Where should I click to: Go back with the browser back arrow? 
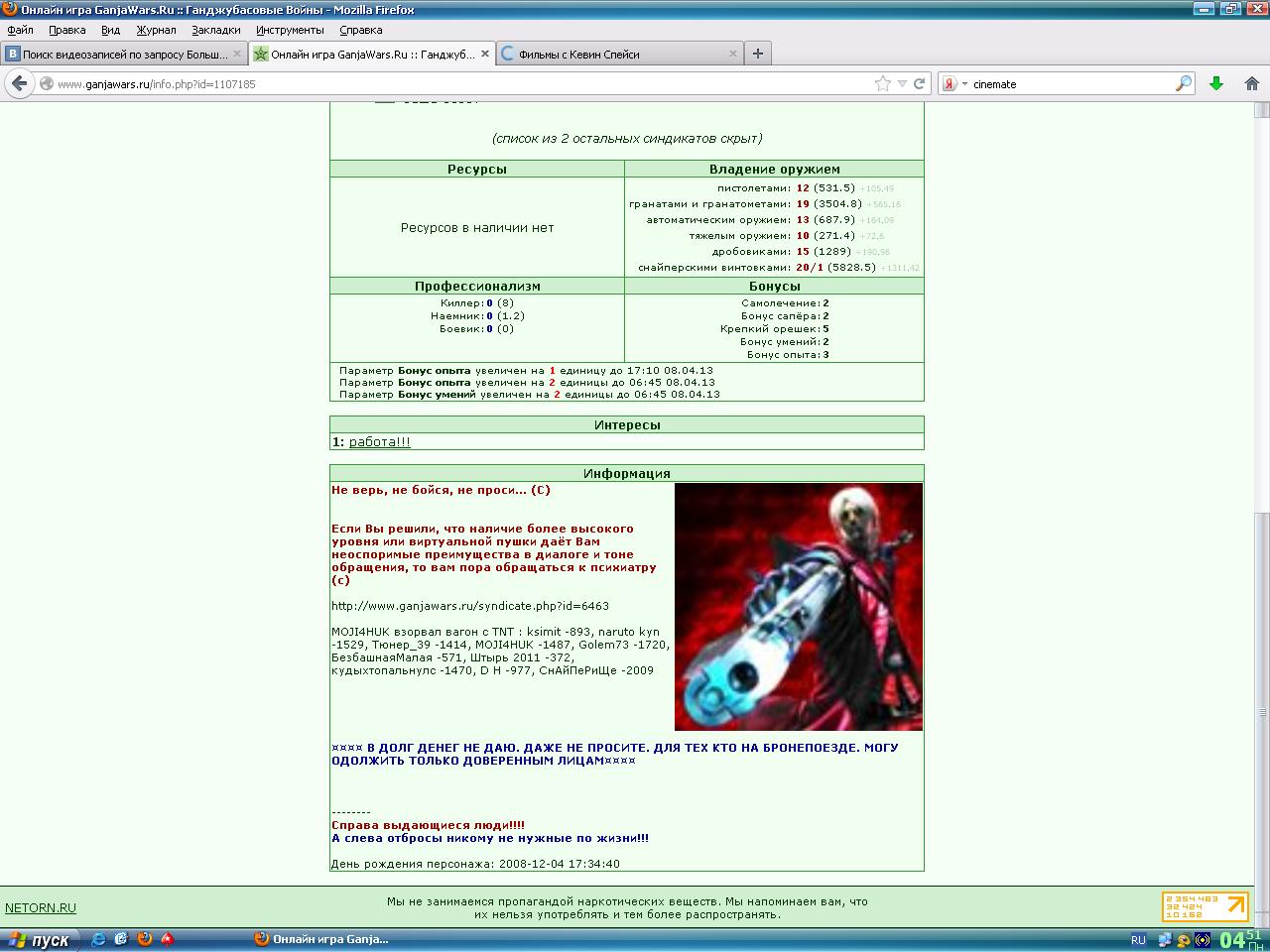click(x=19, y=84)
